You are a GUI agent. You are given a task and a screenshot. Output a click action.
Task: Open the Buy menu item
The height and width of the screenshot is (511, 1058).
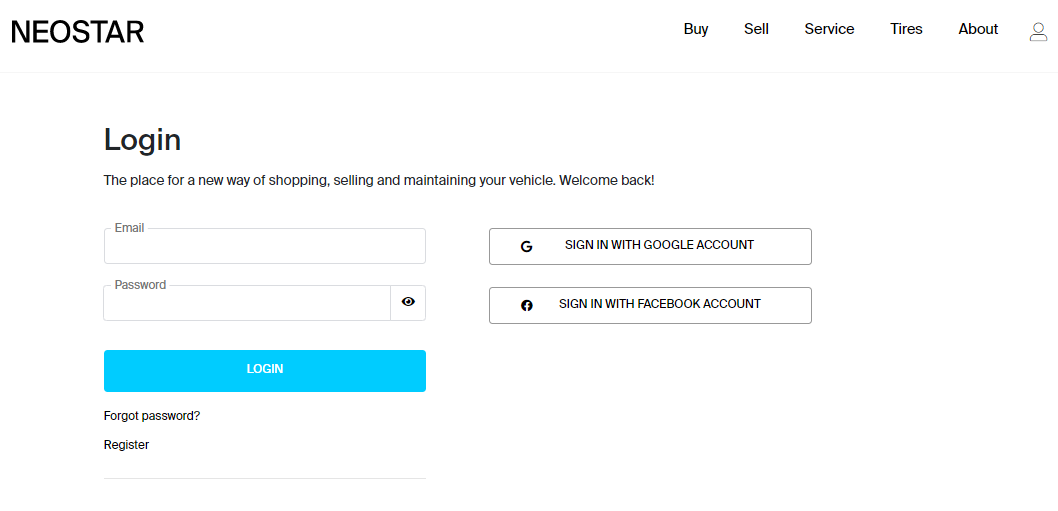[x=696, y=29]
